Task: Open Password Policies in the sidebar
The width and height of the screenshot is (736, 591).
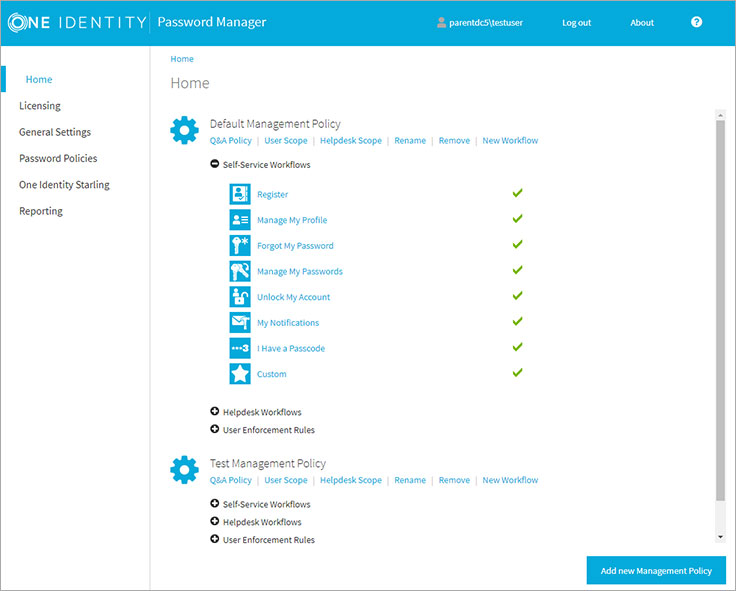Action: point(58,158)
